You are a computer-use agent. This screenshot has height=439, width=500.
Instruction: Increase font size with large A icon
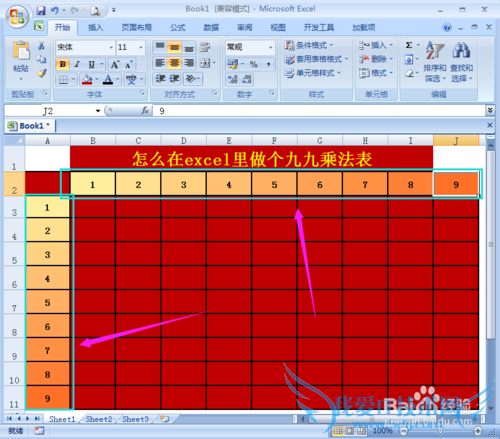click(x=115, y=64)
